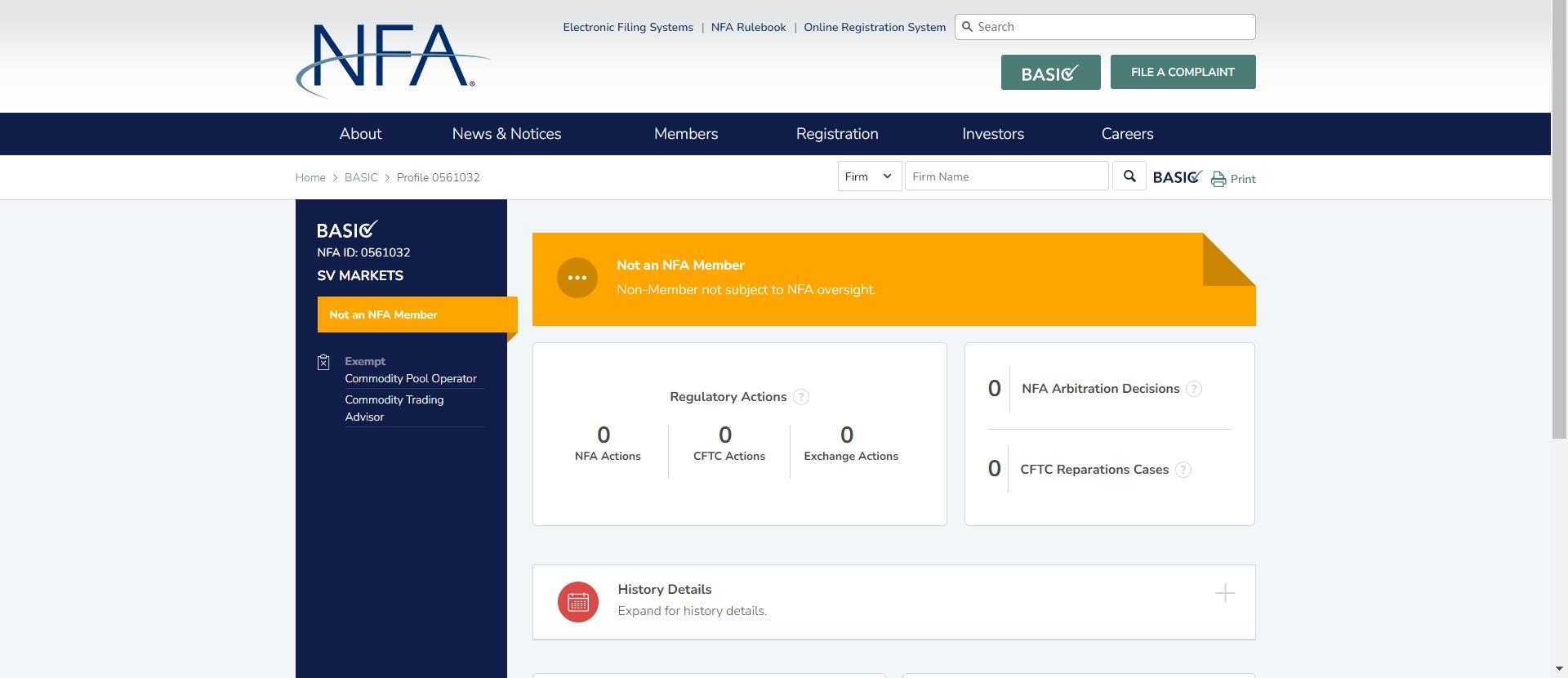Click the printer icon
This screenshot has width=1568, height=678.
[x=1218, y=179]
